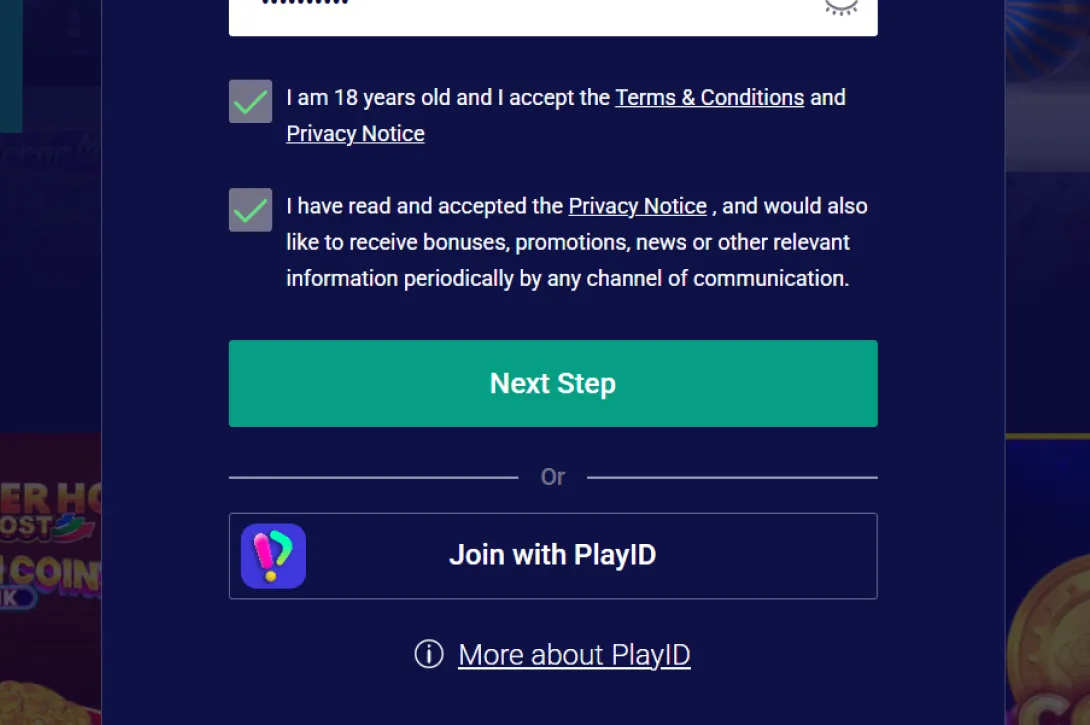The image size is (1090, 725).
Task: Toggle password visibility eye icon
Action: [840, 6]
